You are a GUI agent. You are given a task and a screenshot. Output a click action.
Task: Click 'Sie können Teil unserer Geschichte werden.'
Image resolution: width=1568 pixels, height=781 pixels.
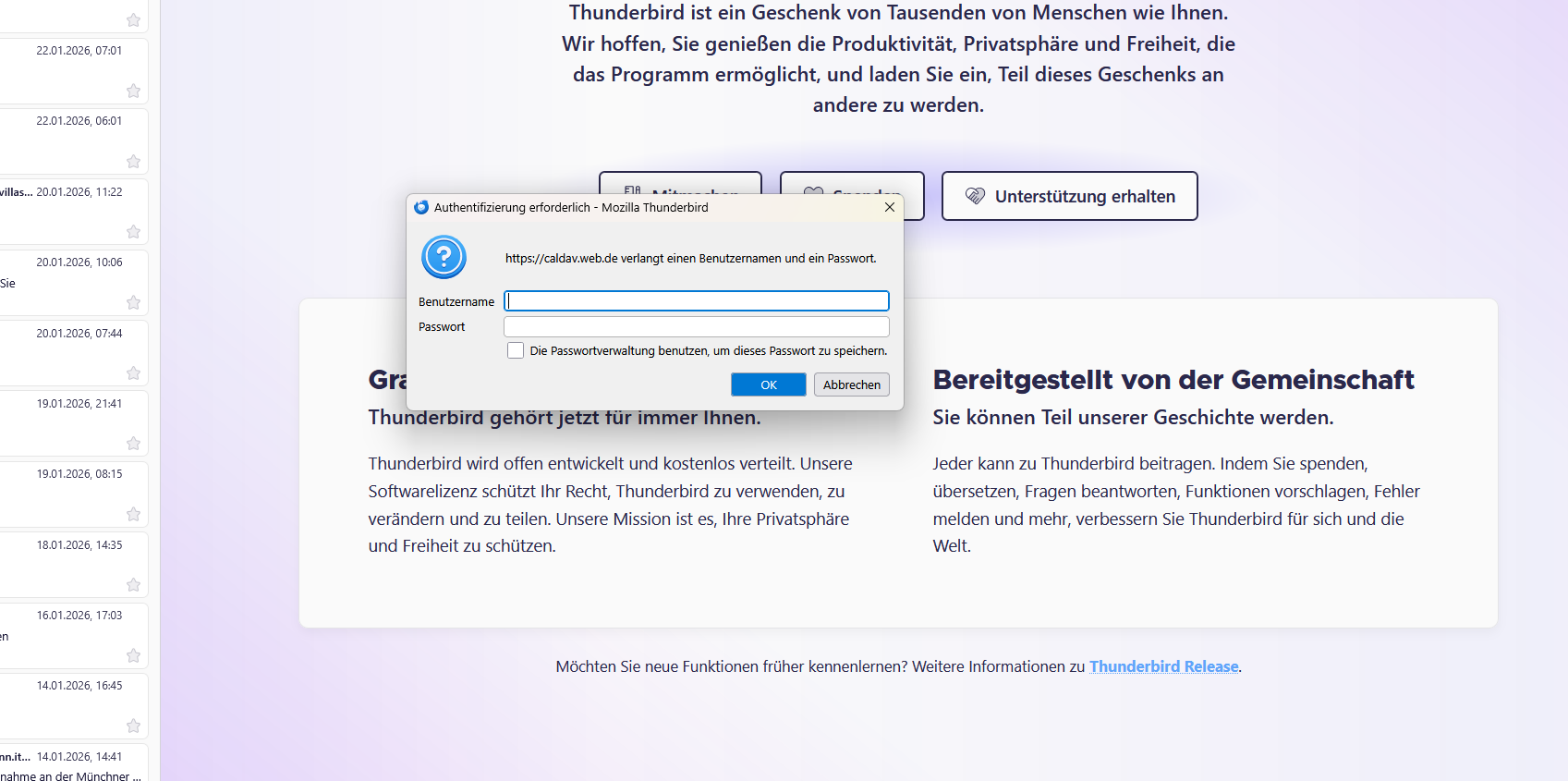point(1133,418)
